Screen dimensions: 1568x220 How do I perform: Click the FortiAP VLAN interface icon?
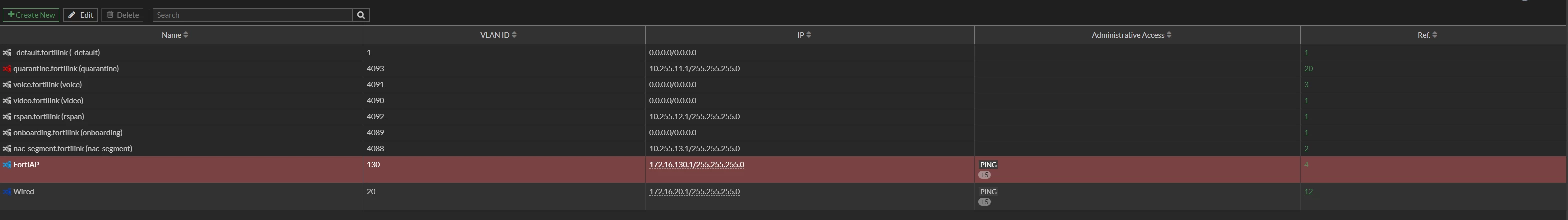tap(7, 165)
